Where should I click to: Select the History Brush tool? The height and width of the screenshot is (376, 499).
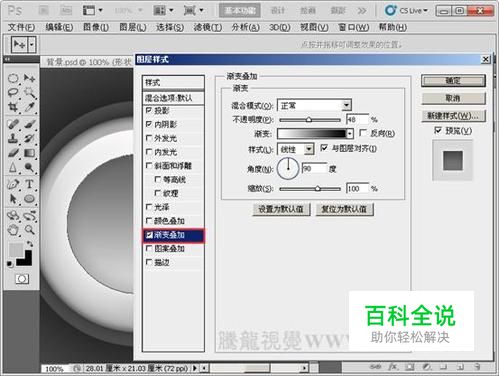coord(29,138)
